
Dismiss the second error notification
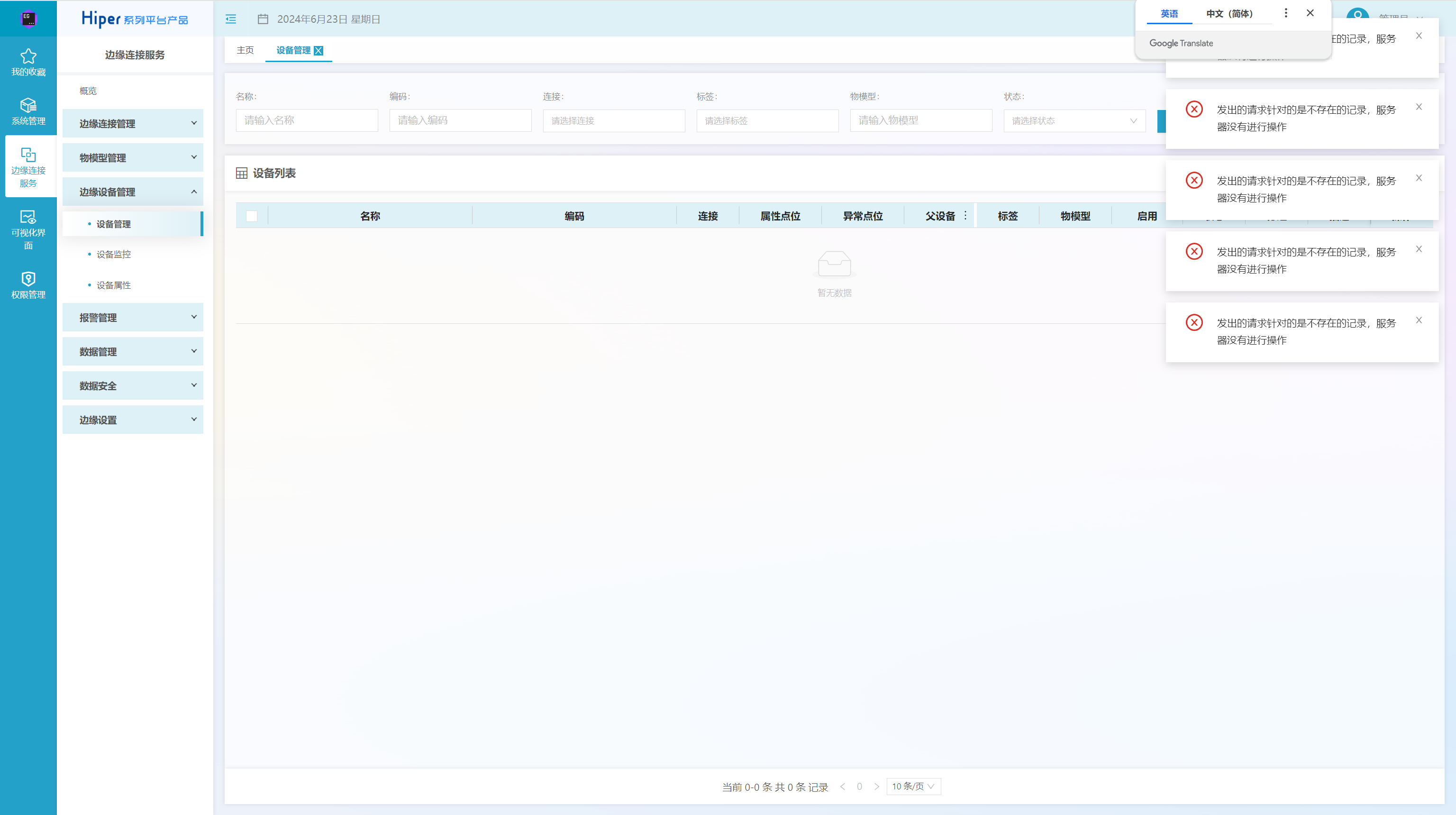[1419, 107]
